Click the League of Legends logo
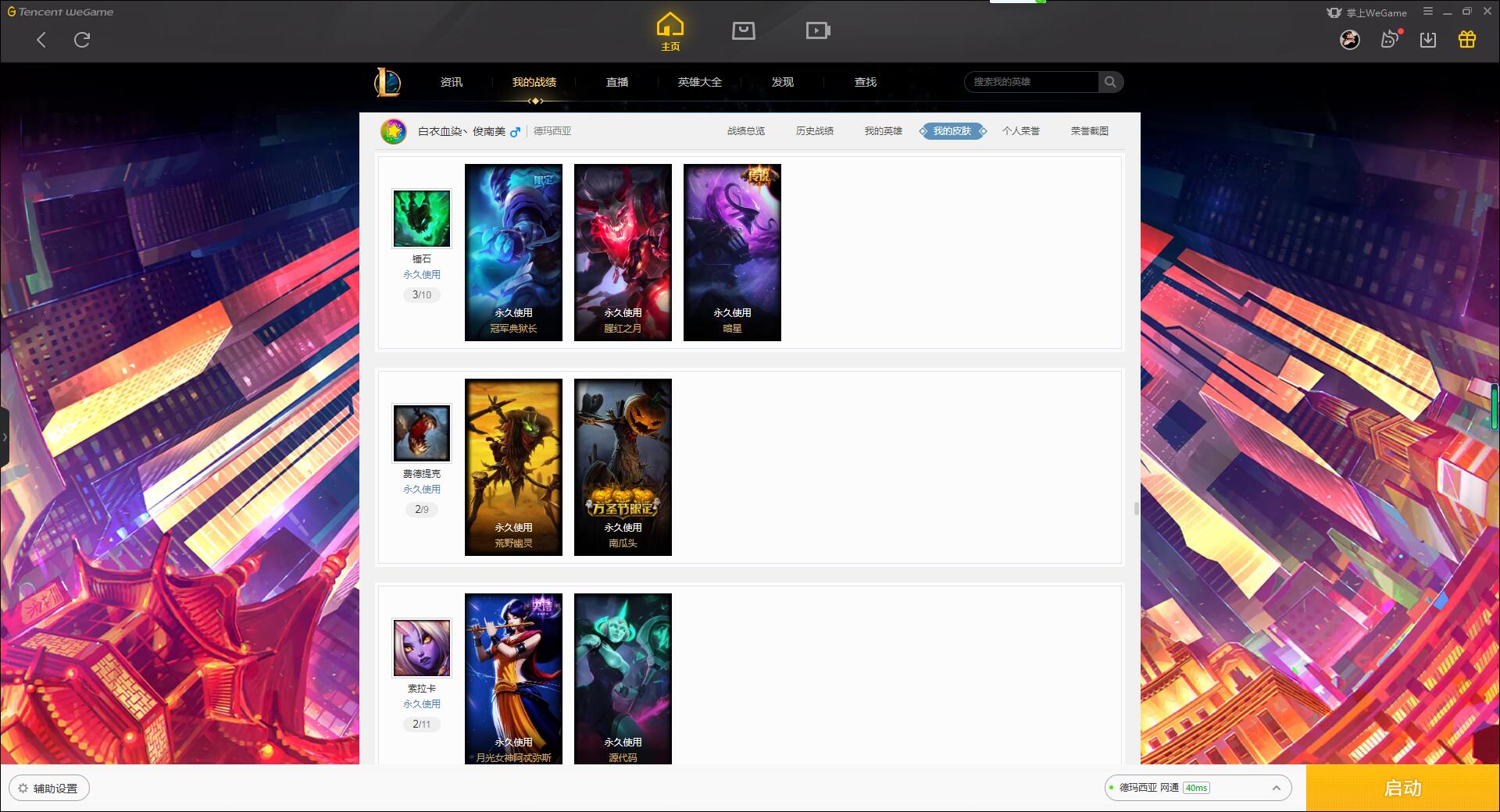1500x812 pixels. point(388,82)
